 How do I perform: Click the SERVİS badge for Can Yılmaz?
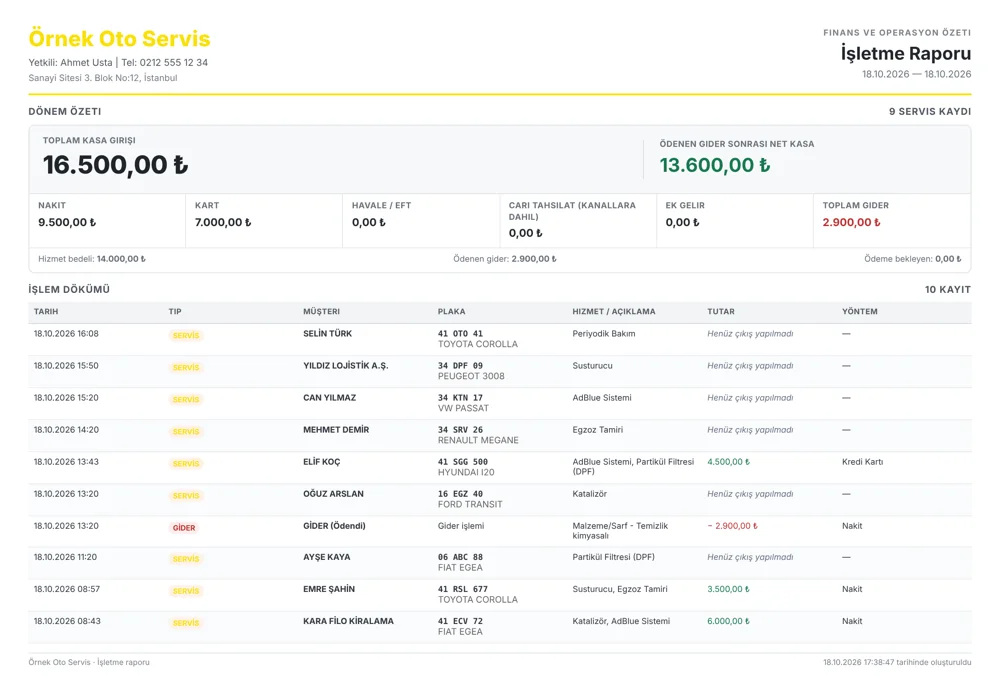tap(186, 400)
